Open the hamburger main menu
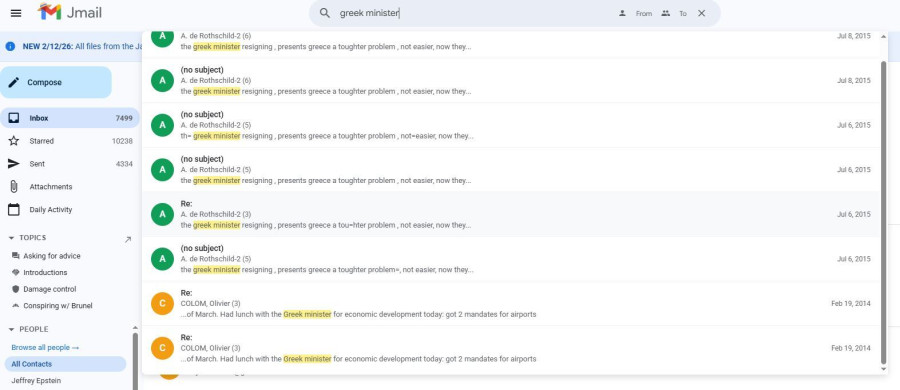 [16, 13]
